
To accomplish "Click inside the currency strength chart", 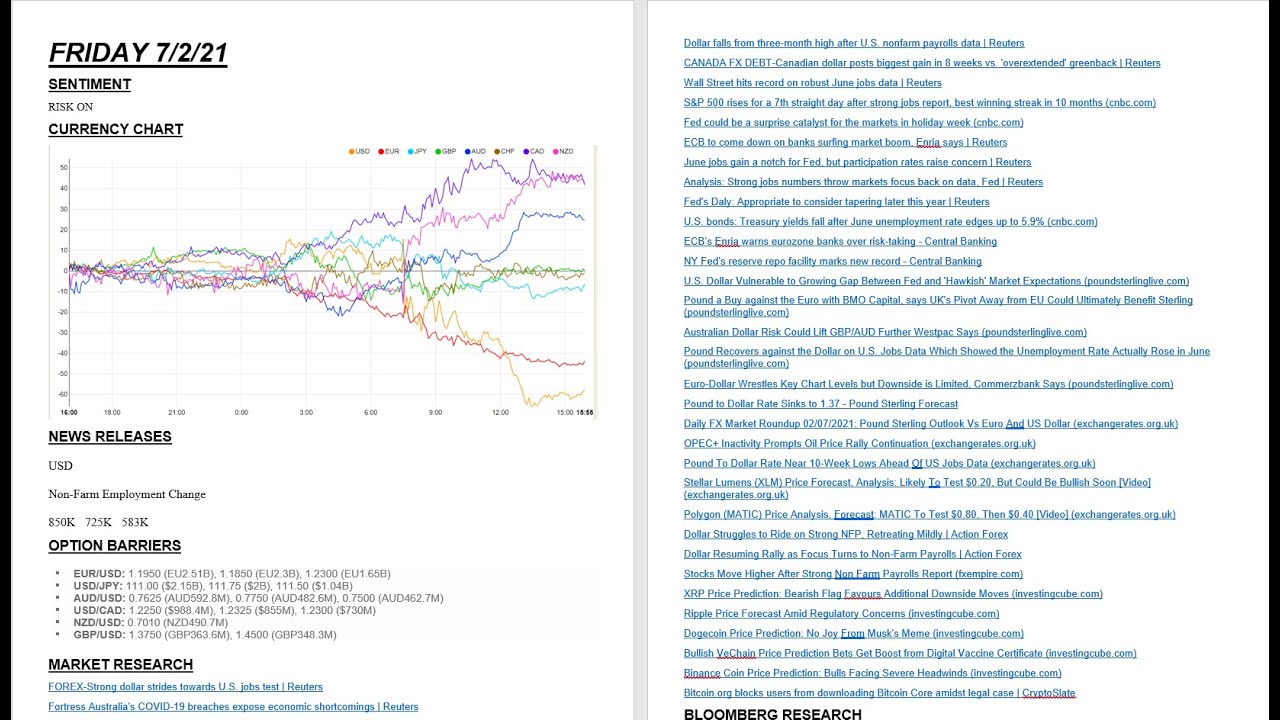I will [322, 282].
